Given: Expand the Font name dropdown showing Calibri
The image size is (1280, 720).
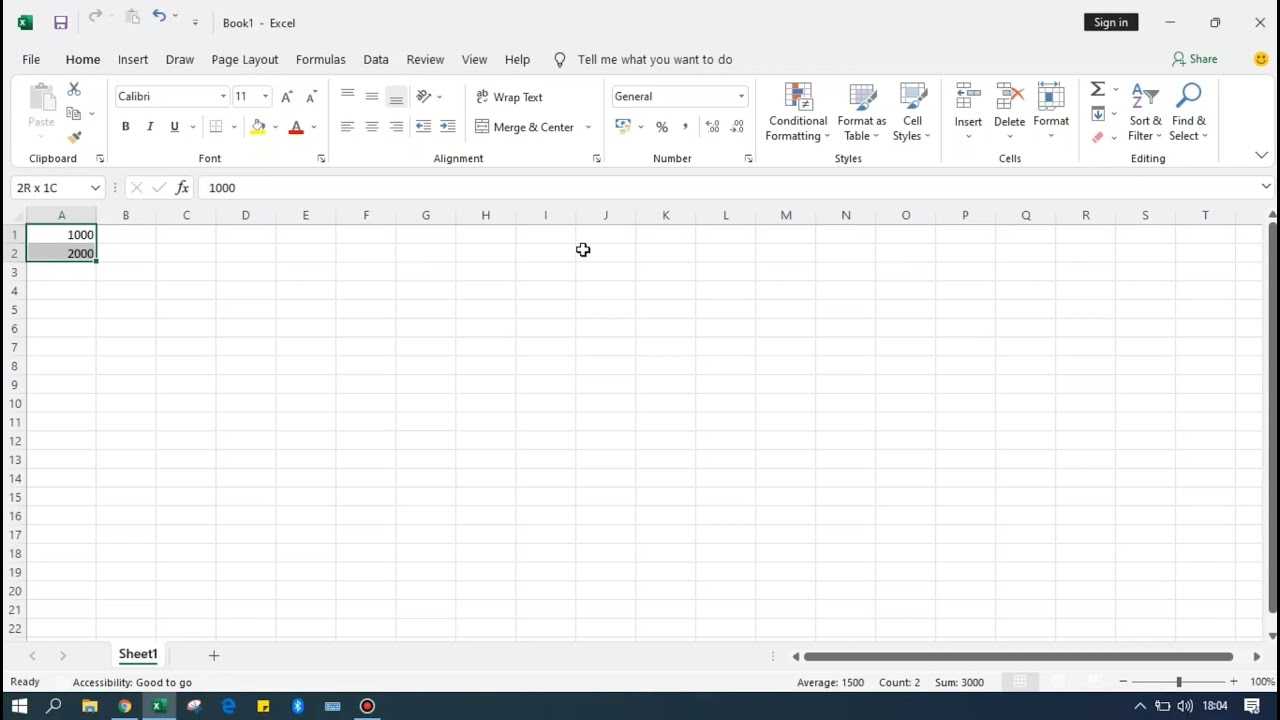Looking at the screenshot, I should 223,96.
